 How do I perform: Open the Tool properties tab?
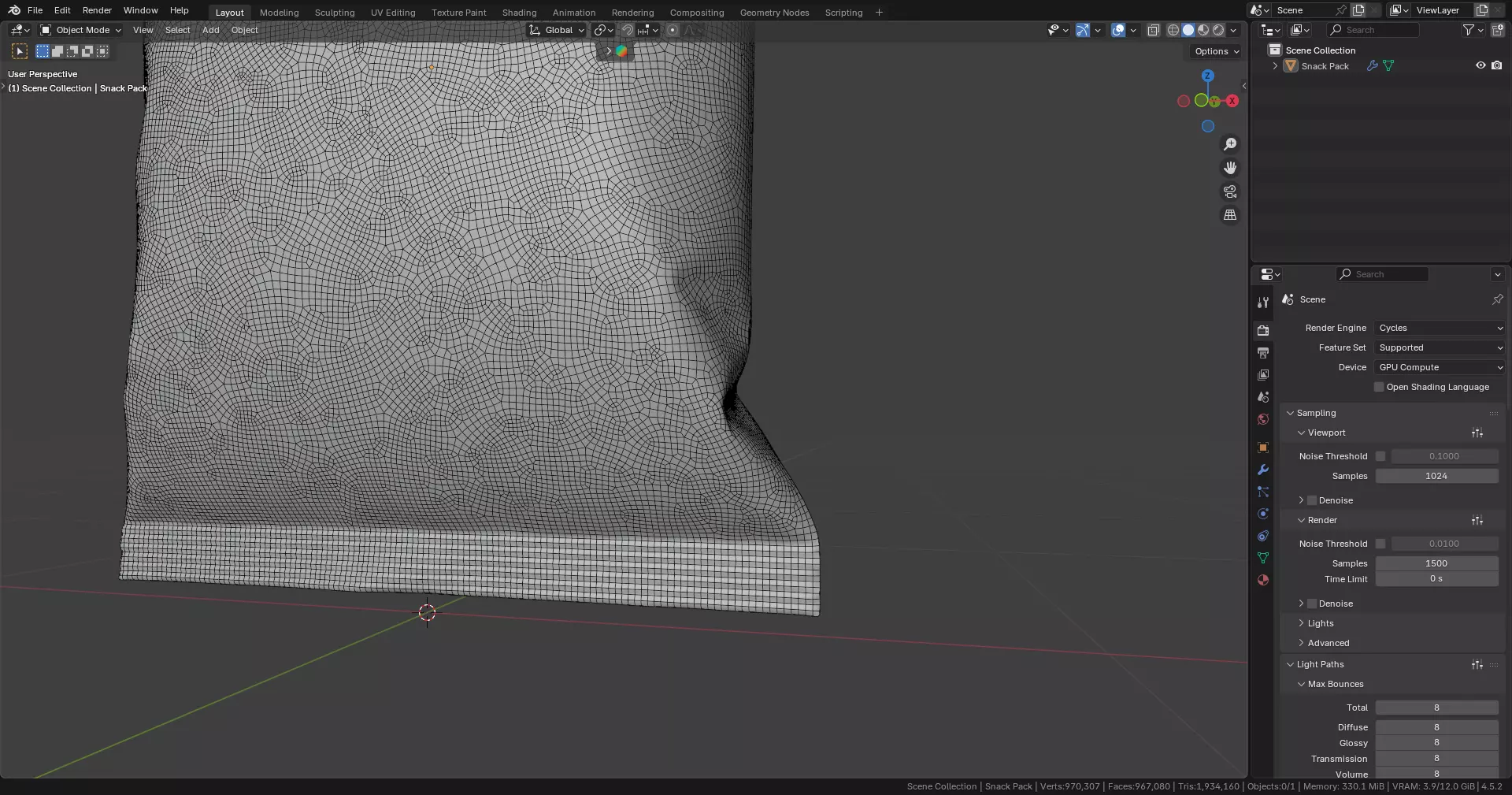click(1263, 303)
